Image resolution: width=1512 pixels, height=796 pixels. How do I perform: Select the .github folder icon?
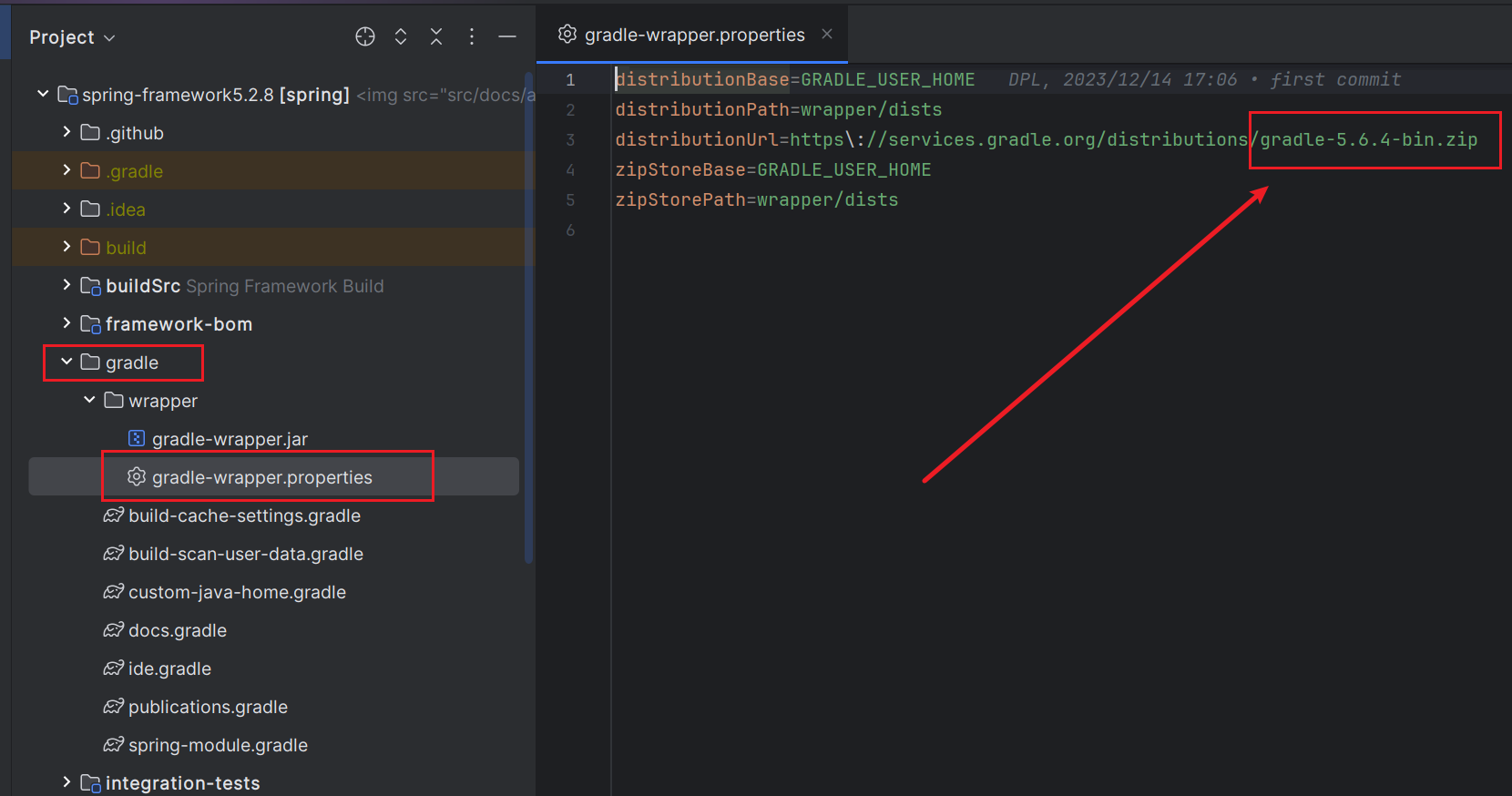[x=90, y=132]
